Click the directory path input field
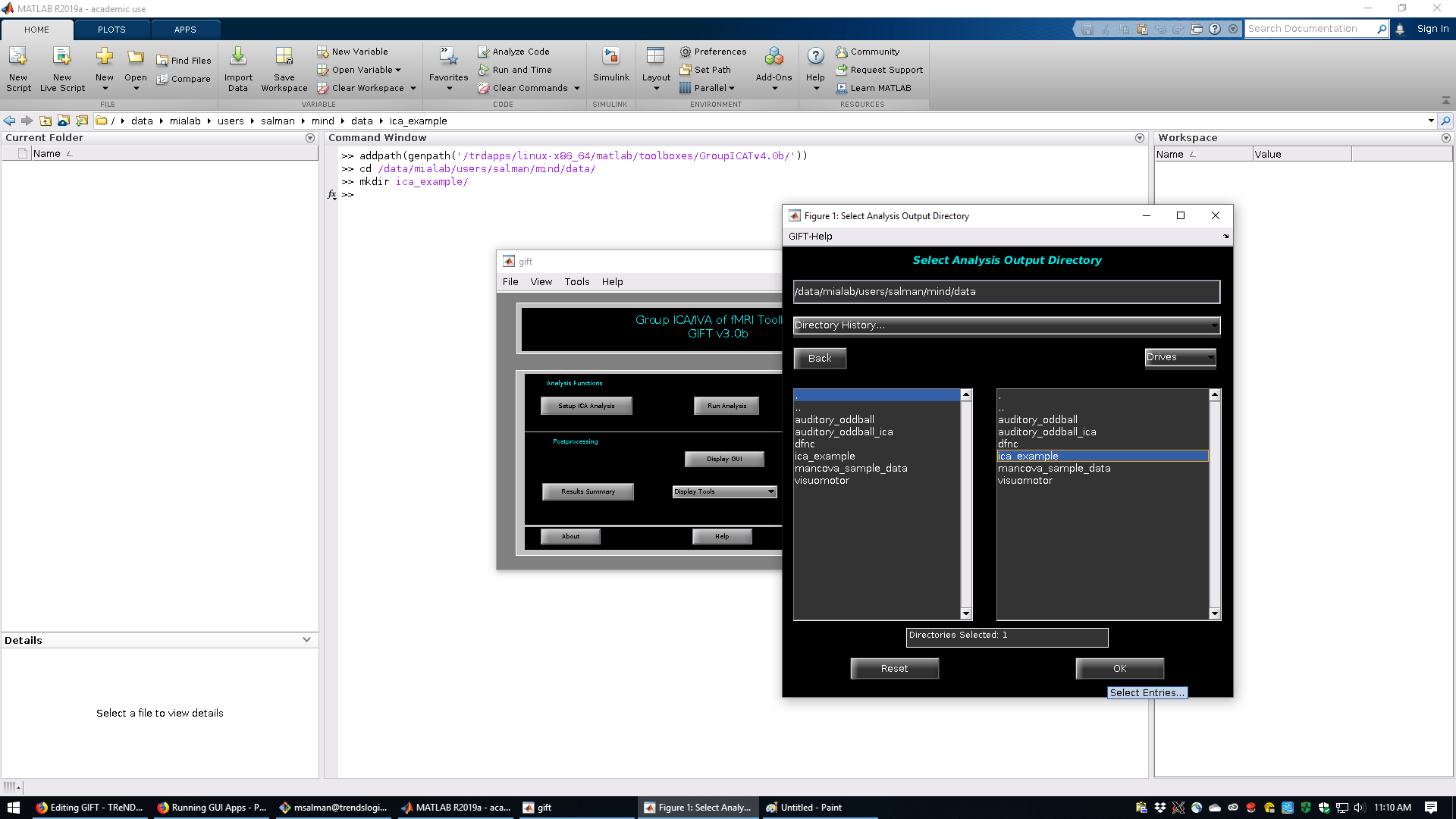Viewport: 1456px width, 819px height. point(1006,292)
